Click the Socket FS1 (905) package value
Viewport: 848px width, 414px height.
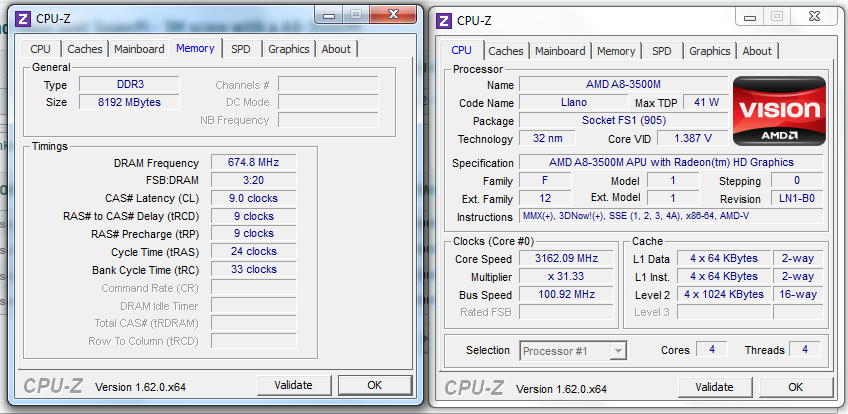click(624, 120)
